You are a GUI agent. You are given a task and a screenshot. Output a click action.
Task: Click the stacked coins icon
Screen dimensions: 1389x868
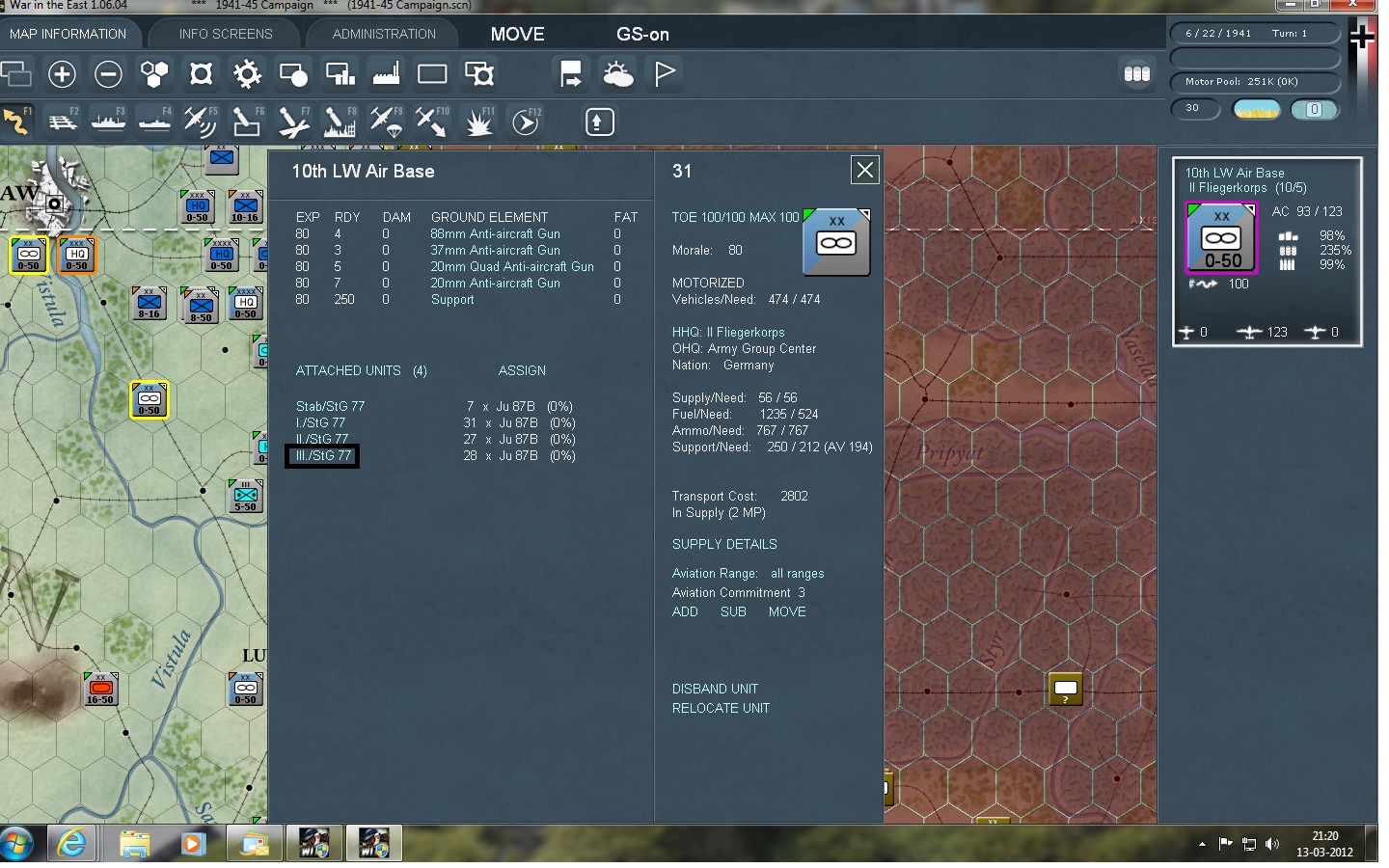pos(1137,74)
